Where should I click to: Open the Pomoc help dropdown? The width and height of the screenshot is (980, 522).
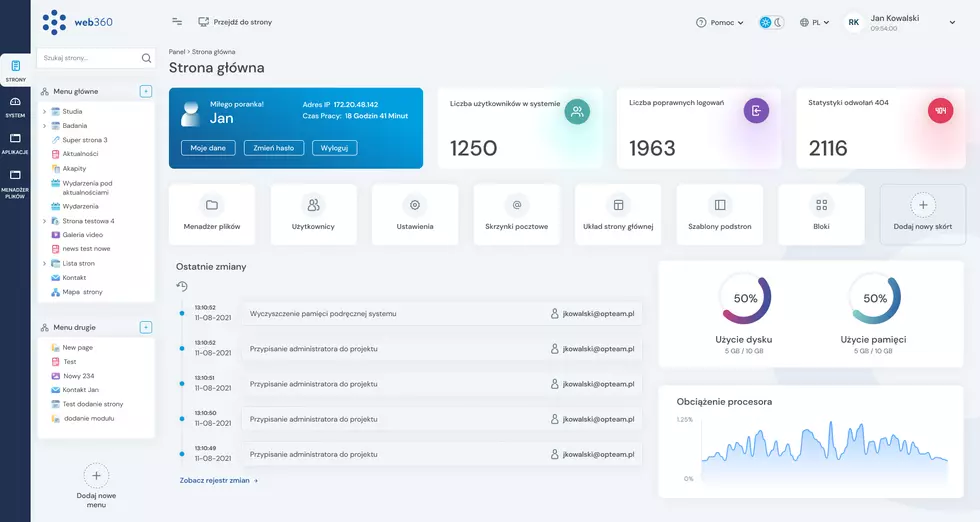(720, 22)
